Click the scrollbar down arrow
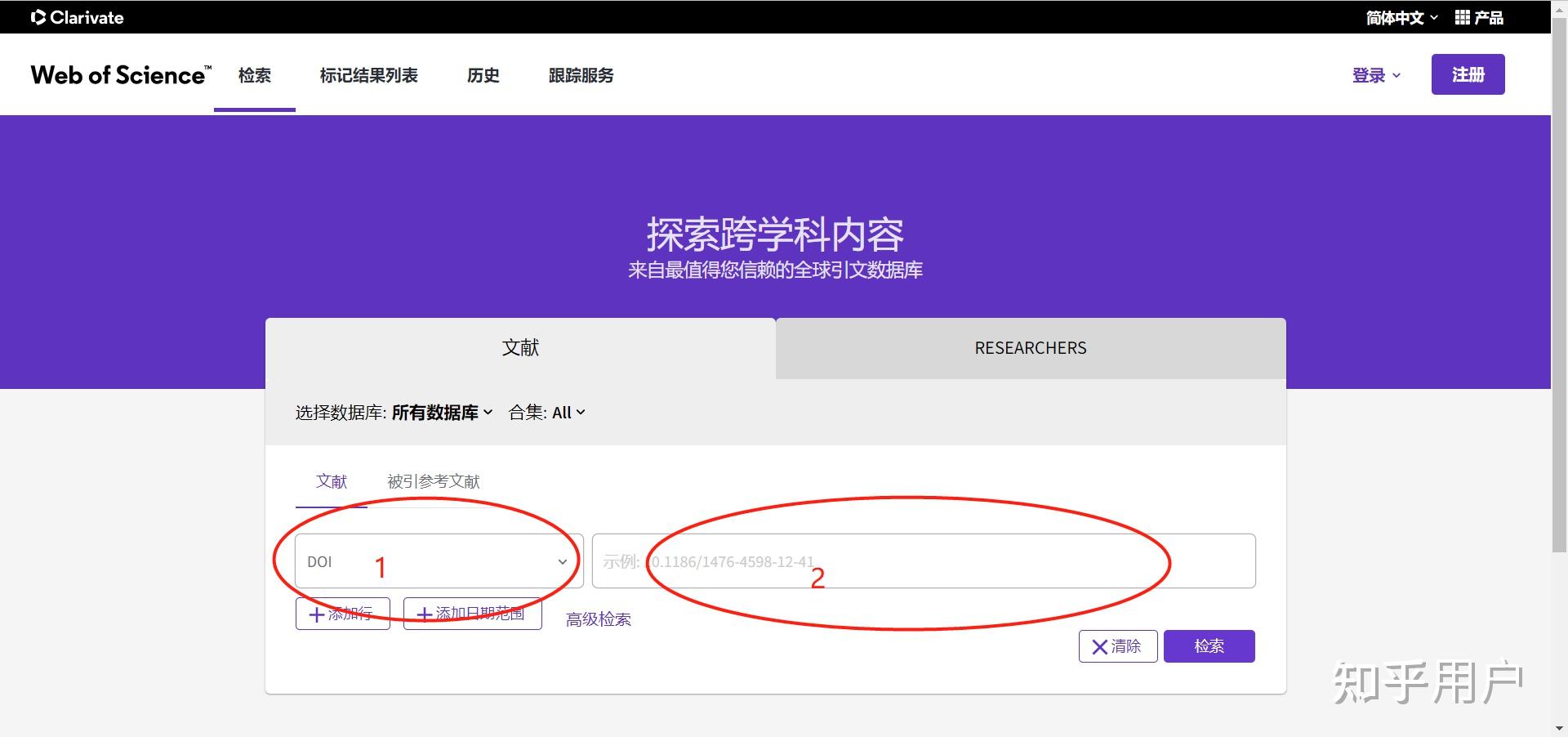 click(x=1558, y=730)
